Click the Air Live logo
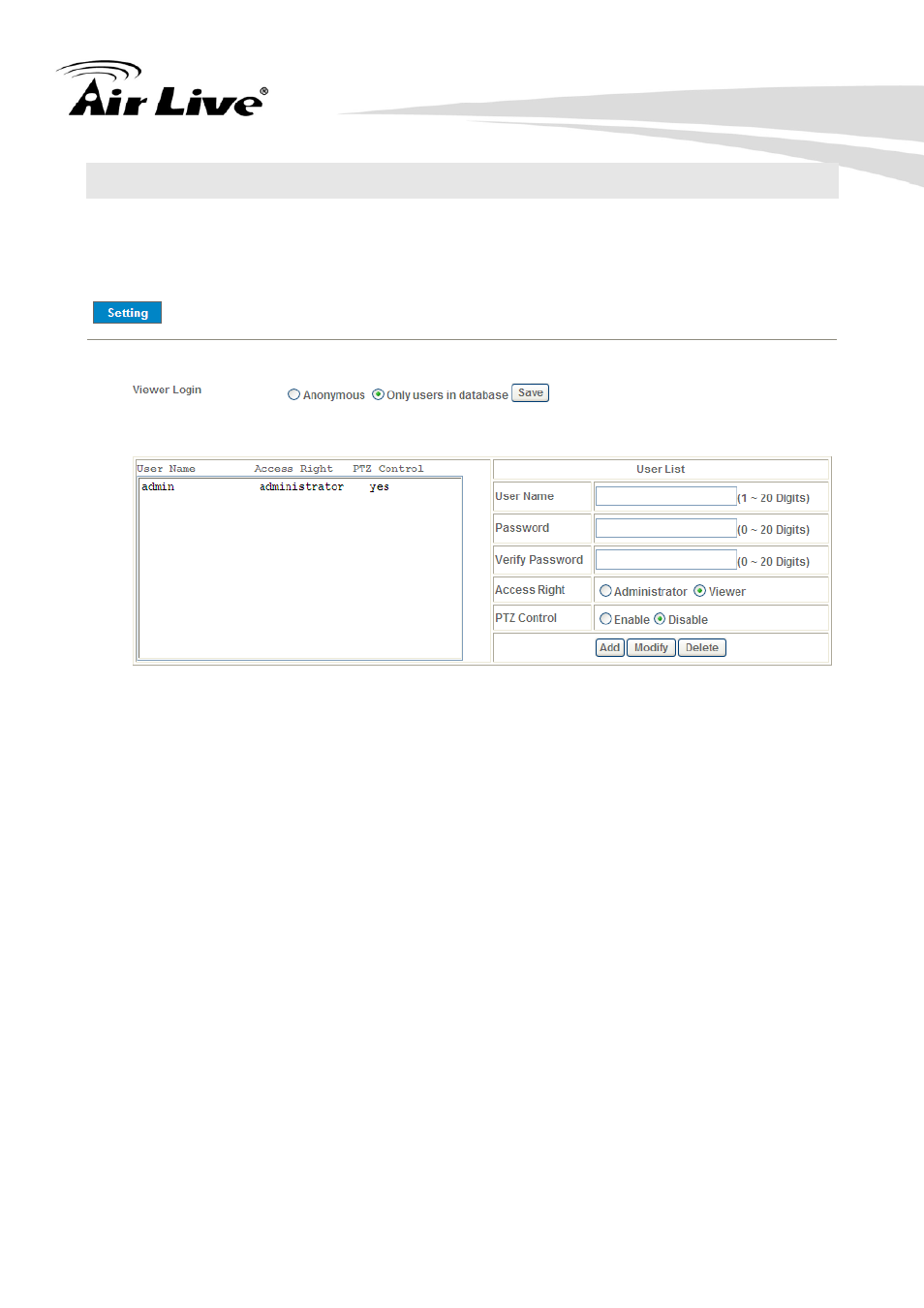Viewport: 924px width, 1308px height. click(163, 89)
